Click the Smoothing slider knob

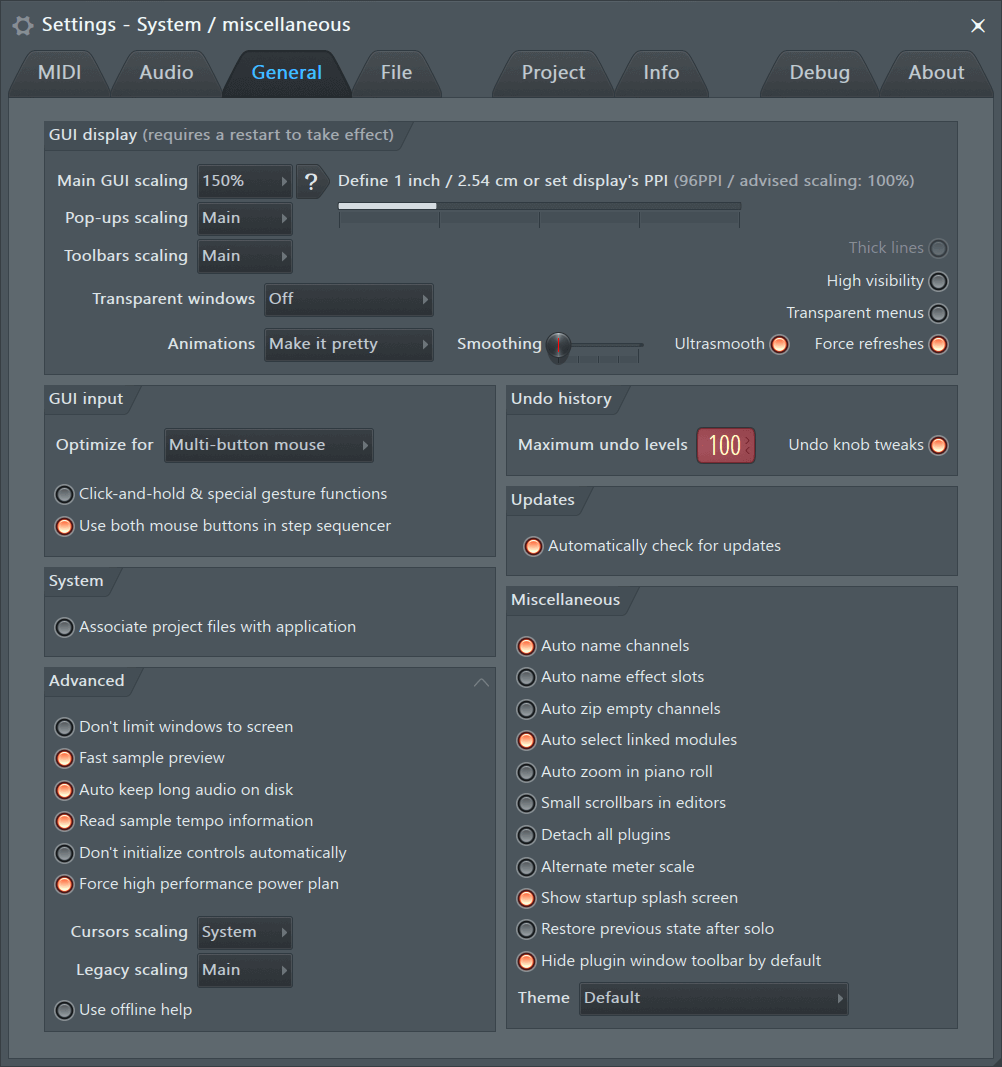(x=558, y=346)
